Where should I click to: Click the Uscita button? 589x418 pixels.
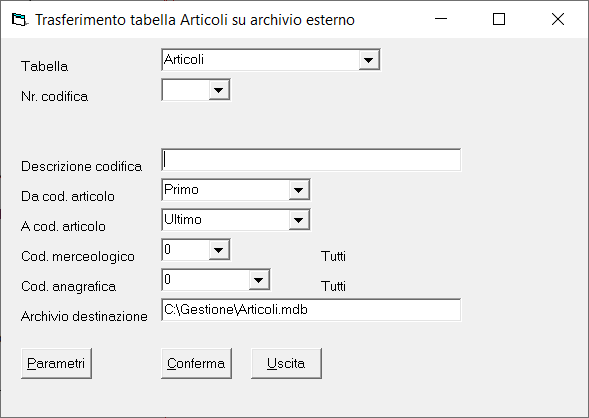[286, 363]
